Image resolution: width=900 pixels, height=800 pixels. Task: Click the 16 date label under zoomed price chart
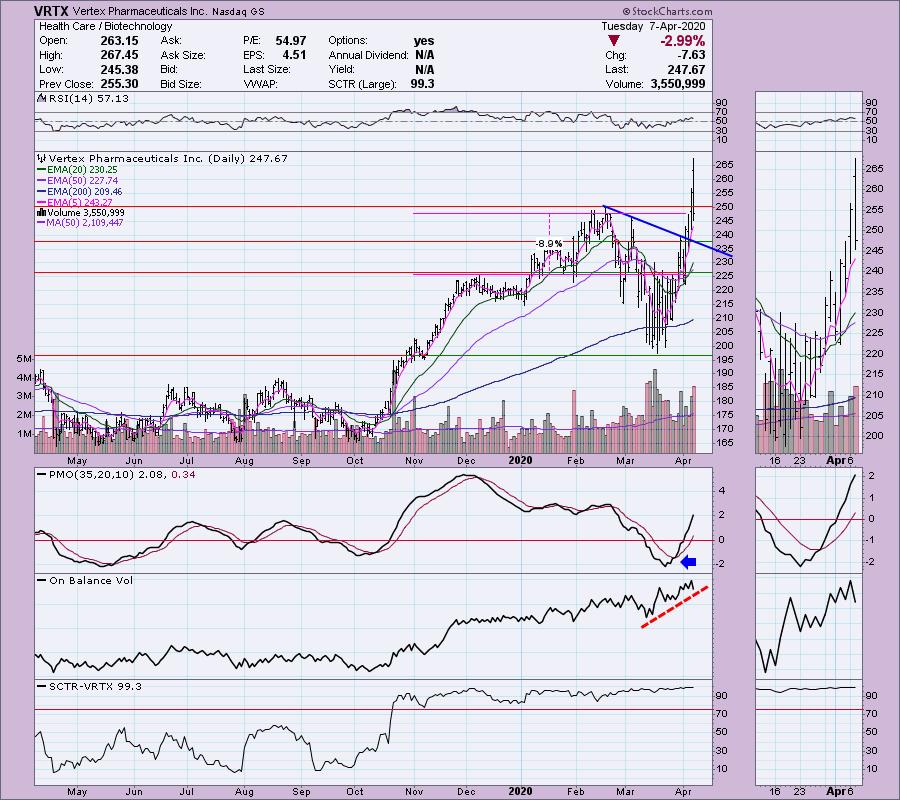tap(775, 460)
